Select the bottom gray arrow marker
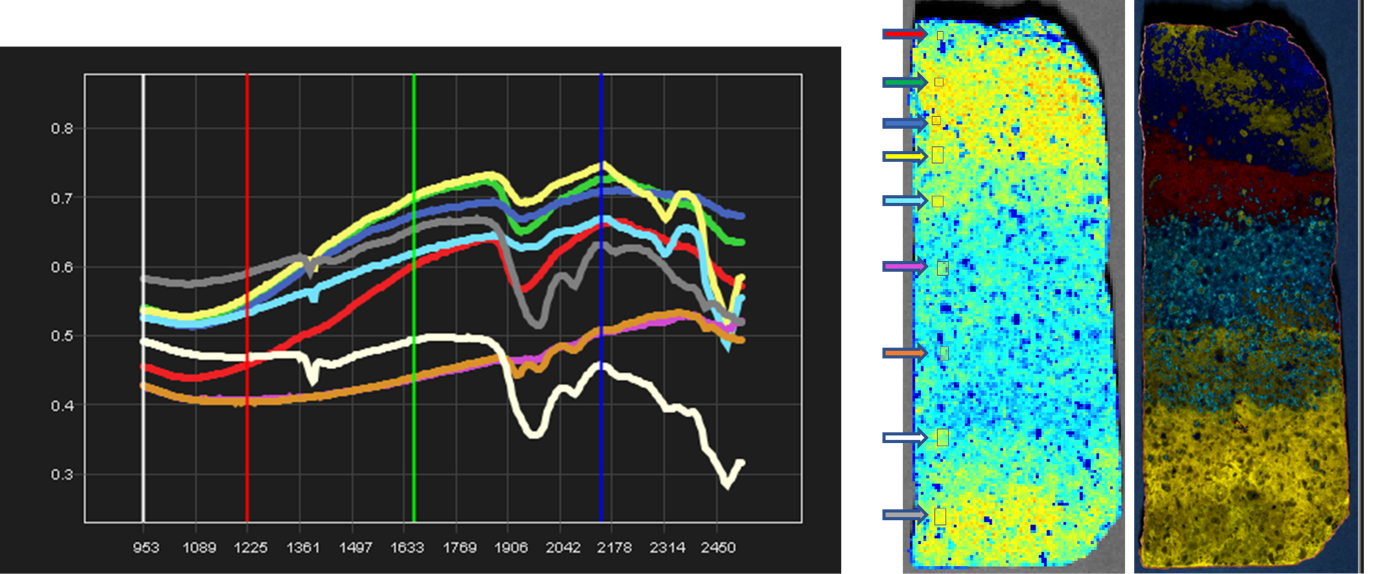Viewport: 1399px width, 574px height. tap(904, 515)
